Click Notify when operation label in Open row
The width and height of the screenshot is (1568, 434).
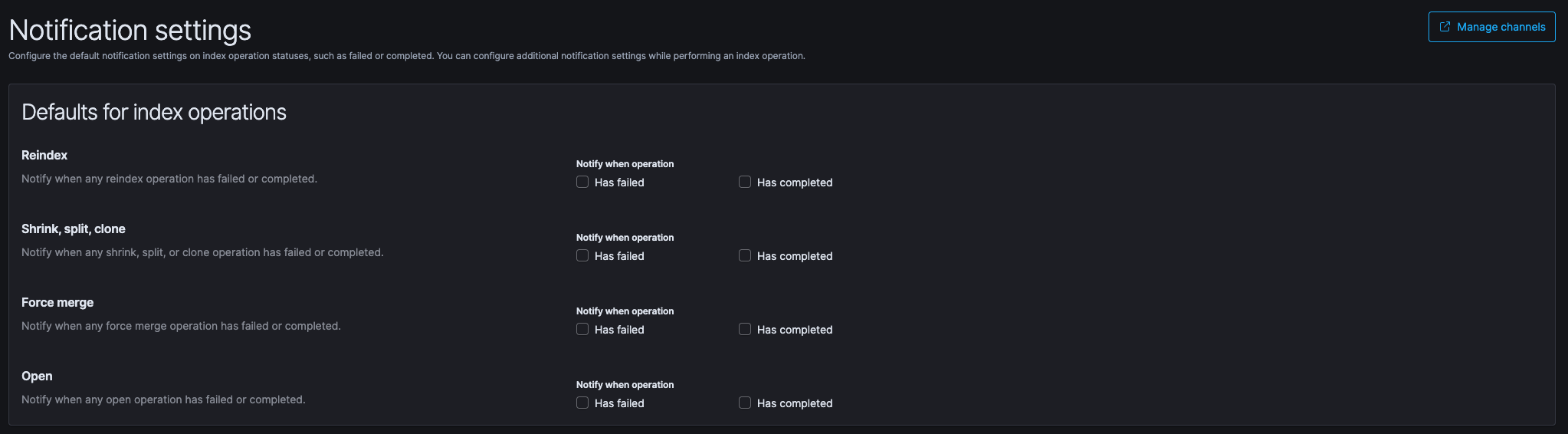point(625,385)
